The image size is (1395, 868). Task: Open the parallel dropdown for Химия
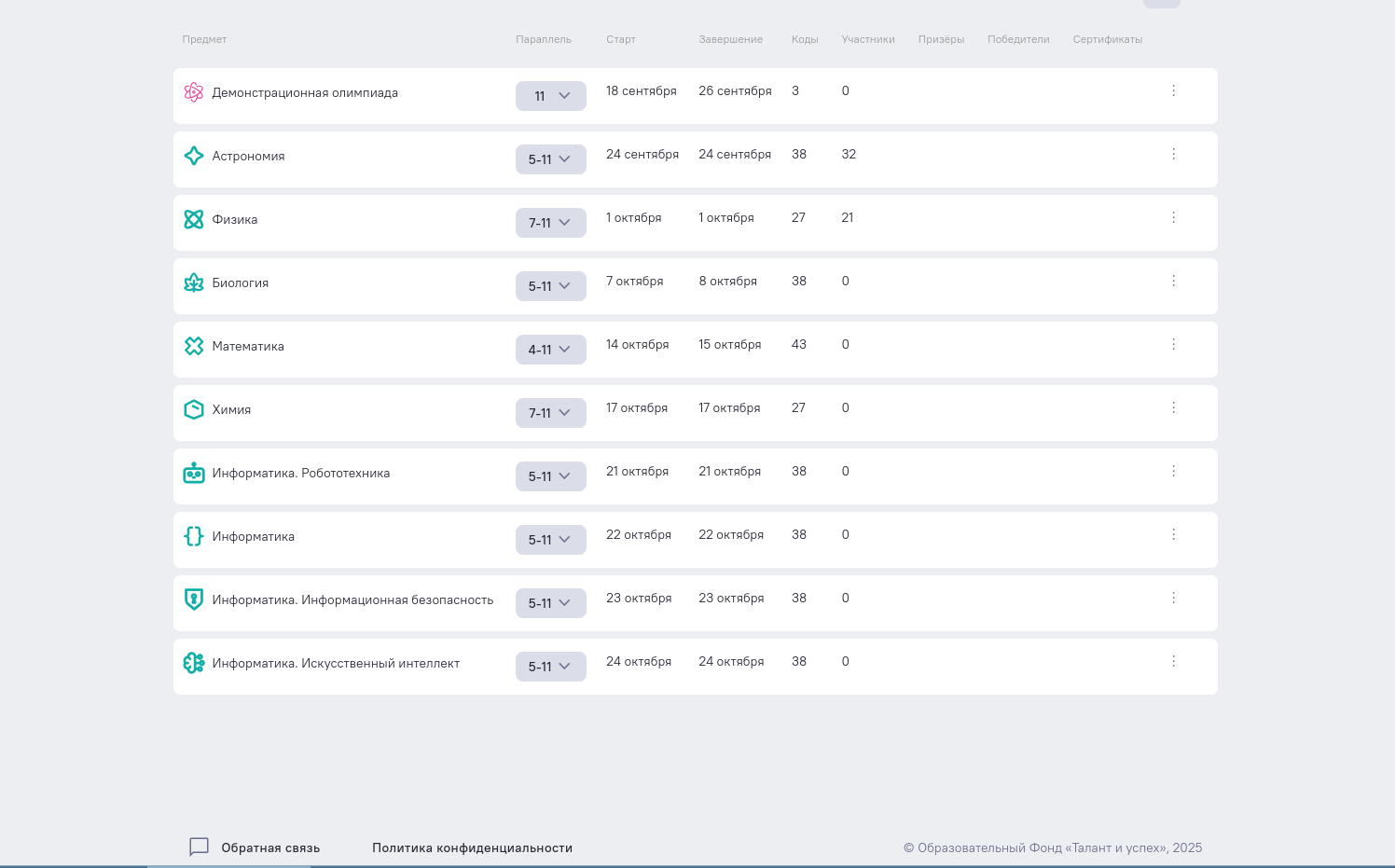pyautogui.click(x=550, y=413)
